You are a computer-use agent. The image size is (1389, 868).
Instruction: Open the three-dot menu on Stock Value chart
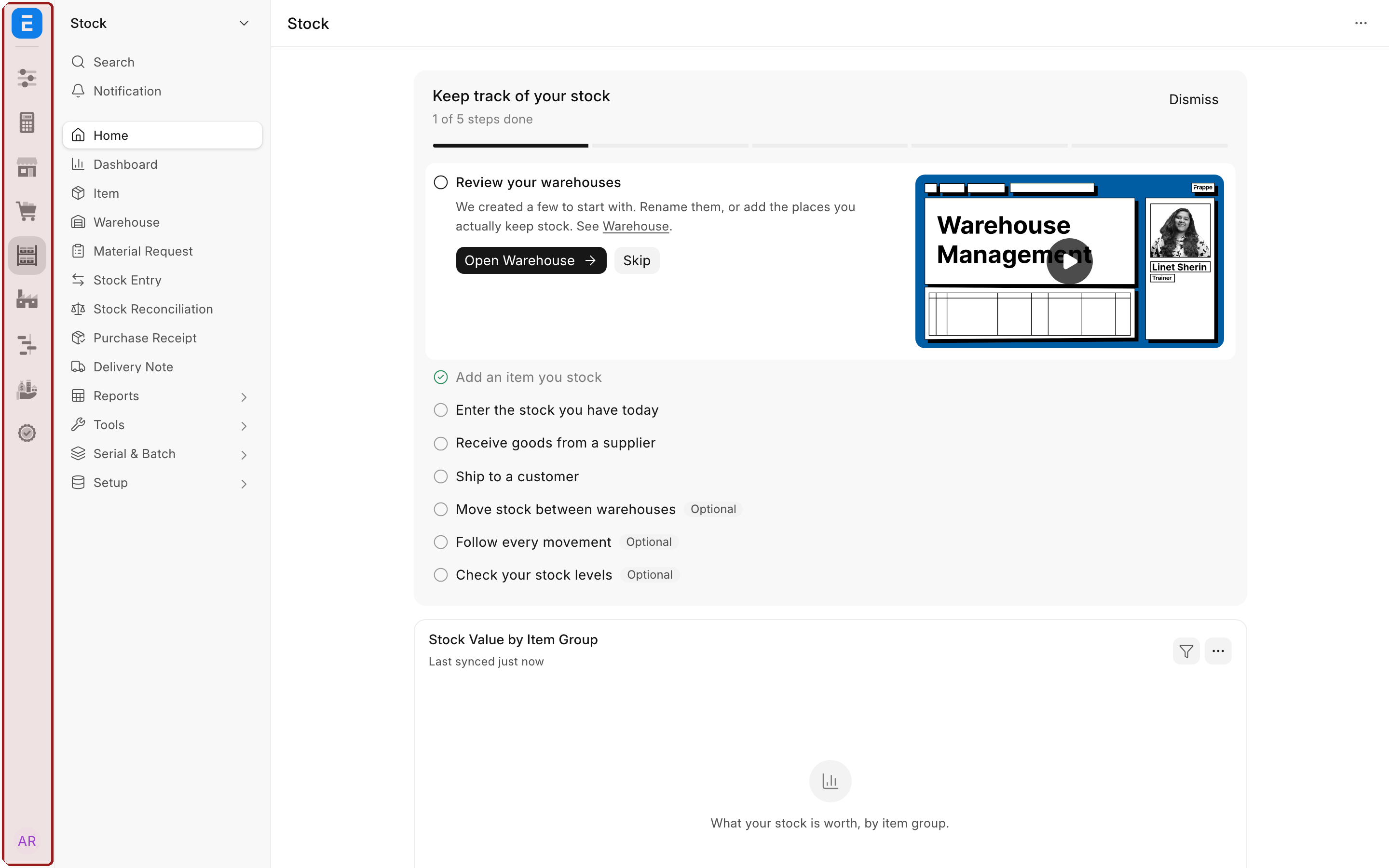pos(1218,651)
